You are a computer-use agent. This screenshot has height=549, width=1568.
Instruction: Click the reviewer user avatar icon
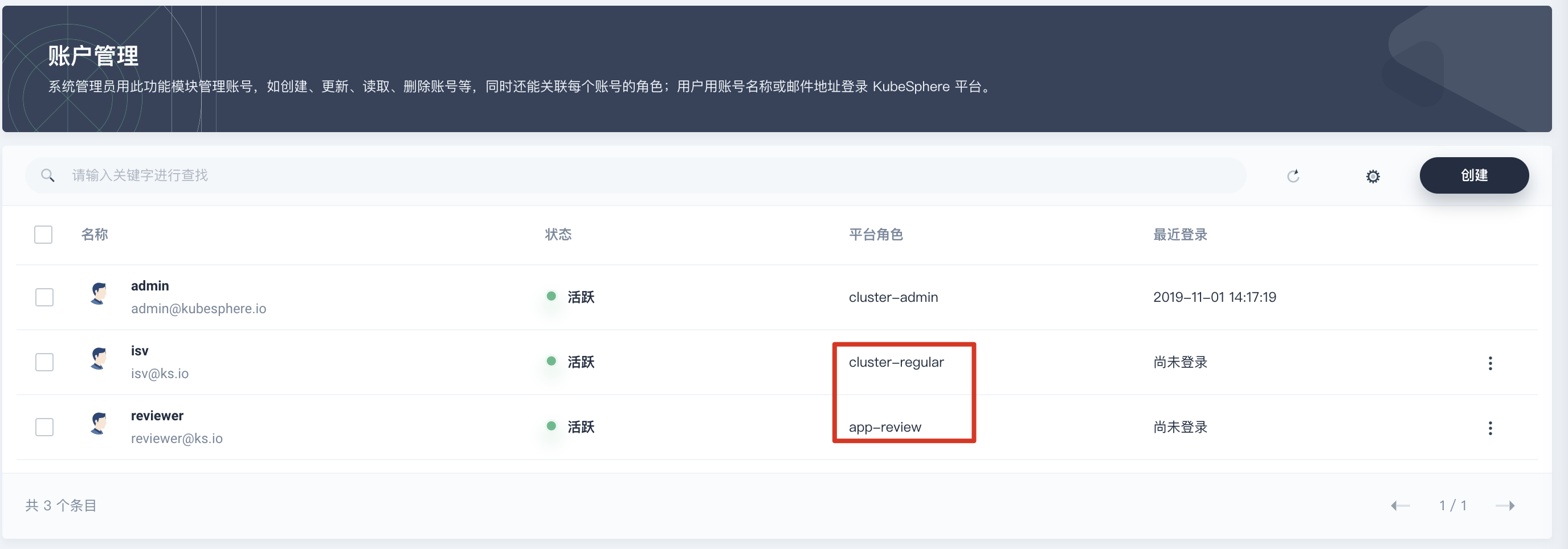(x=99, y=424)
